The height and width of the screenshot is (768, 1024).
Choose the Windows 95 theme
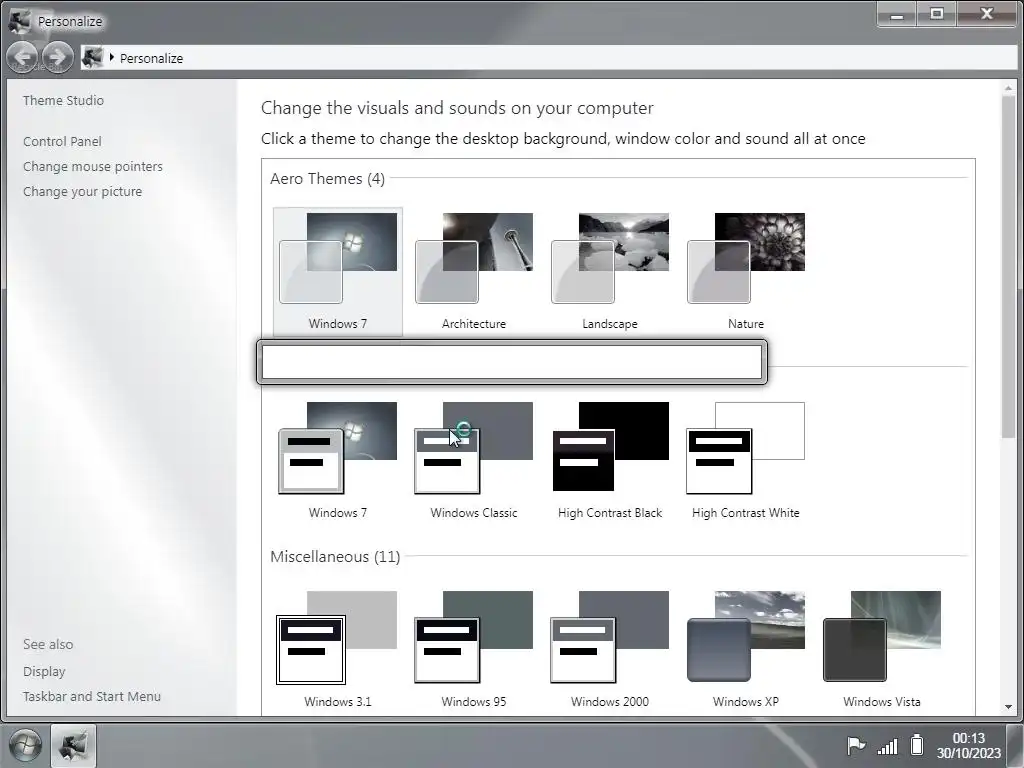[x=473, y=649]
